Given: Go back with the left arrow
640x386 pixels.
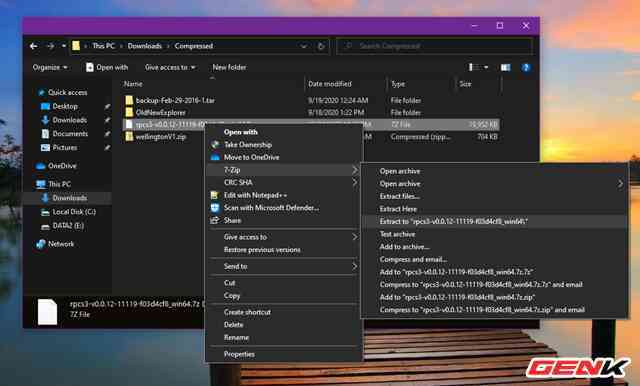Looking at the screenshot, I should point(34,46).
